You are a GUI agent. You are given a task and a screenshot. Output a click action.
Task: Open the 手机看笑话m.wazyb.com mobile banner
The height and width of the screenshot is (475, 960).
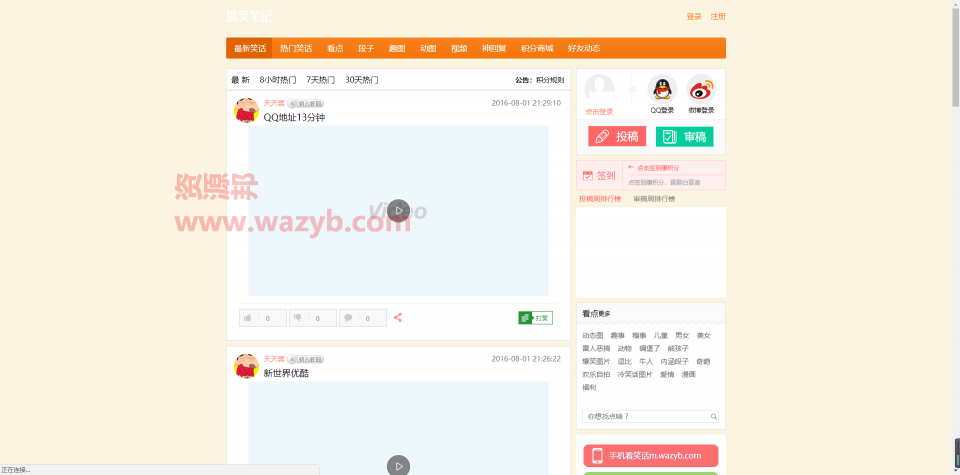(x=651, y=456)
